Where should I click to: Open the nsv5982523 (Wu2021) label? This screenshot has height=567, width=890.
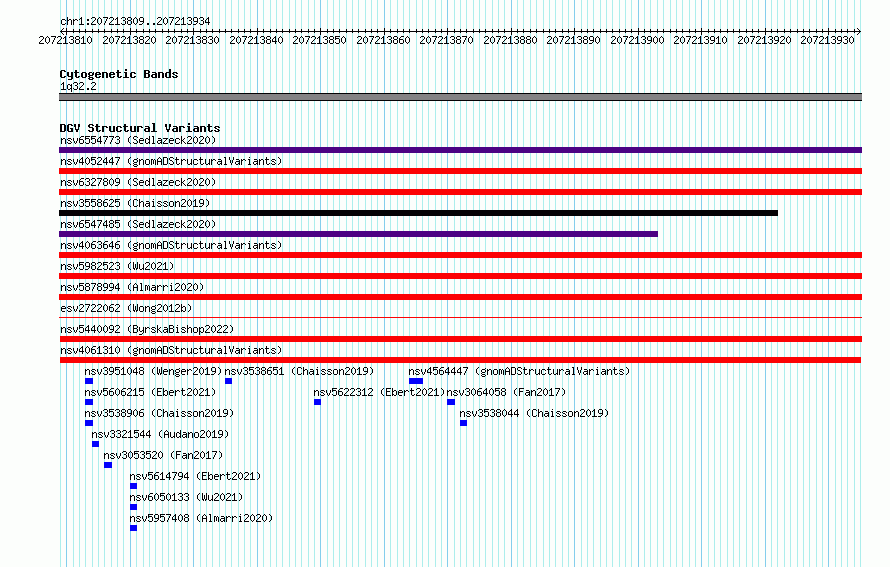117,266
